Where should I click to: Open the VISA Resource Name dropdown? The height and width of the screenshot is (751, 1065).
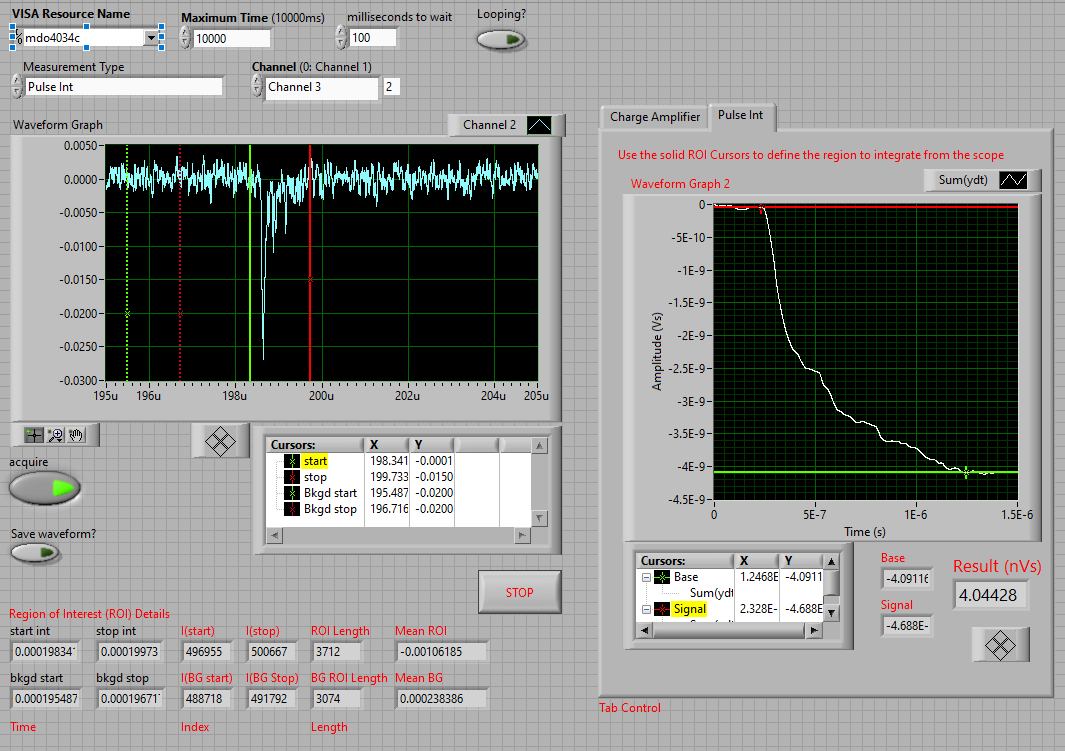(153, 38)
